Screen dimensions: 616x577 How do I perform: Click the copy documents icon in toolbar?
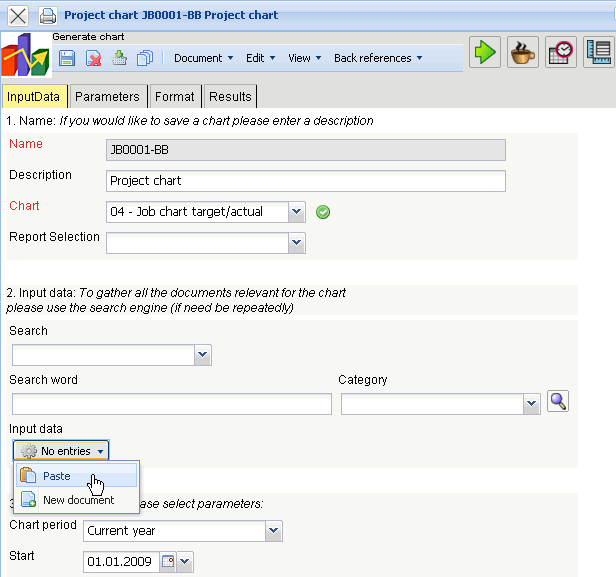coord(145,58)
